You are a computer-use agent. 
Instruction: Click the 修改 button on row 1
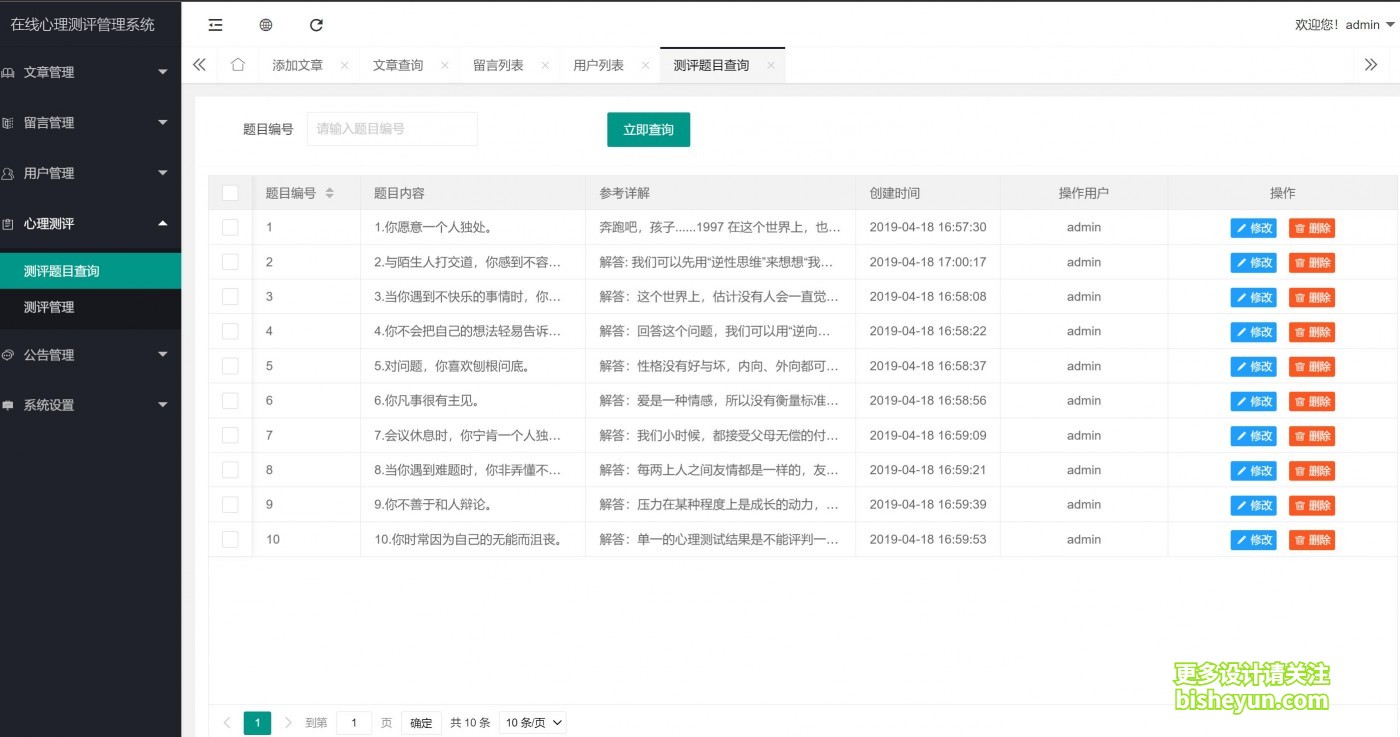1253,227
